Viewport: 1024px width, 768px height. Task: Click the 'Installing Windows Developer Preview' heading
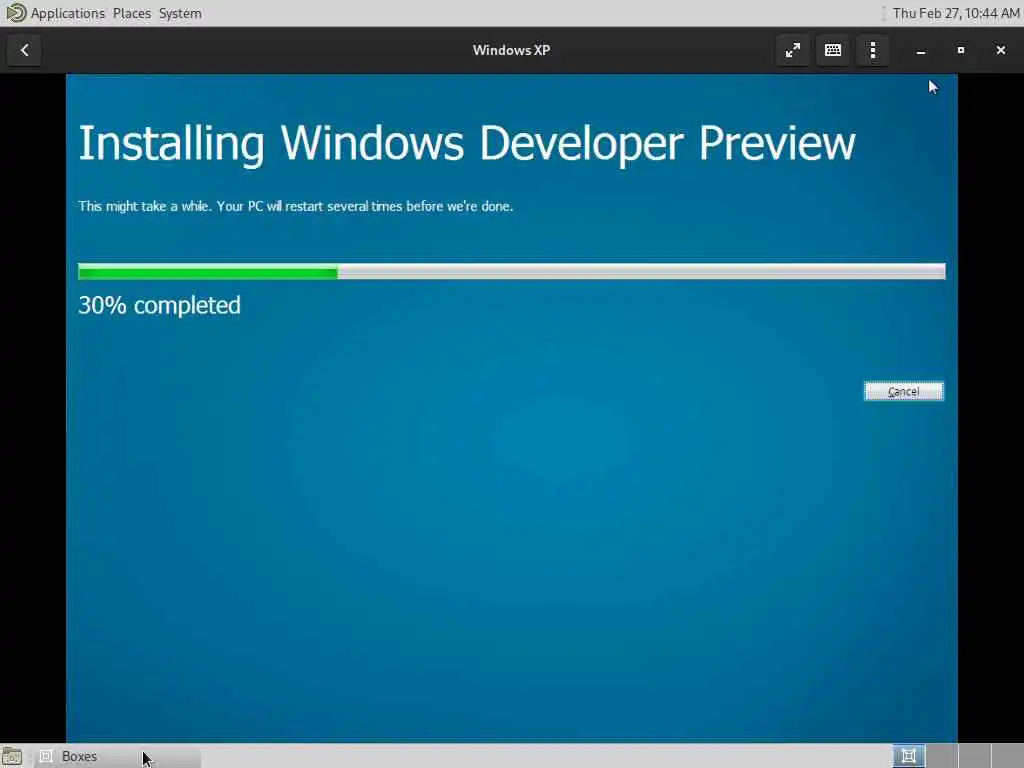467,144
